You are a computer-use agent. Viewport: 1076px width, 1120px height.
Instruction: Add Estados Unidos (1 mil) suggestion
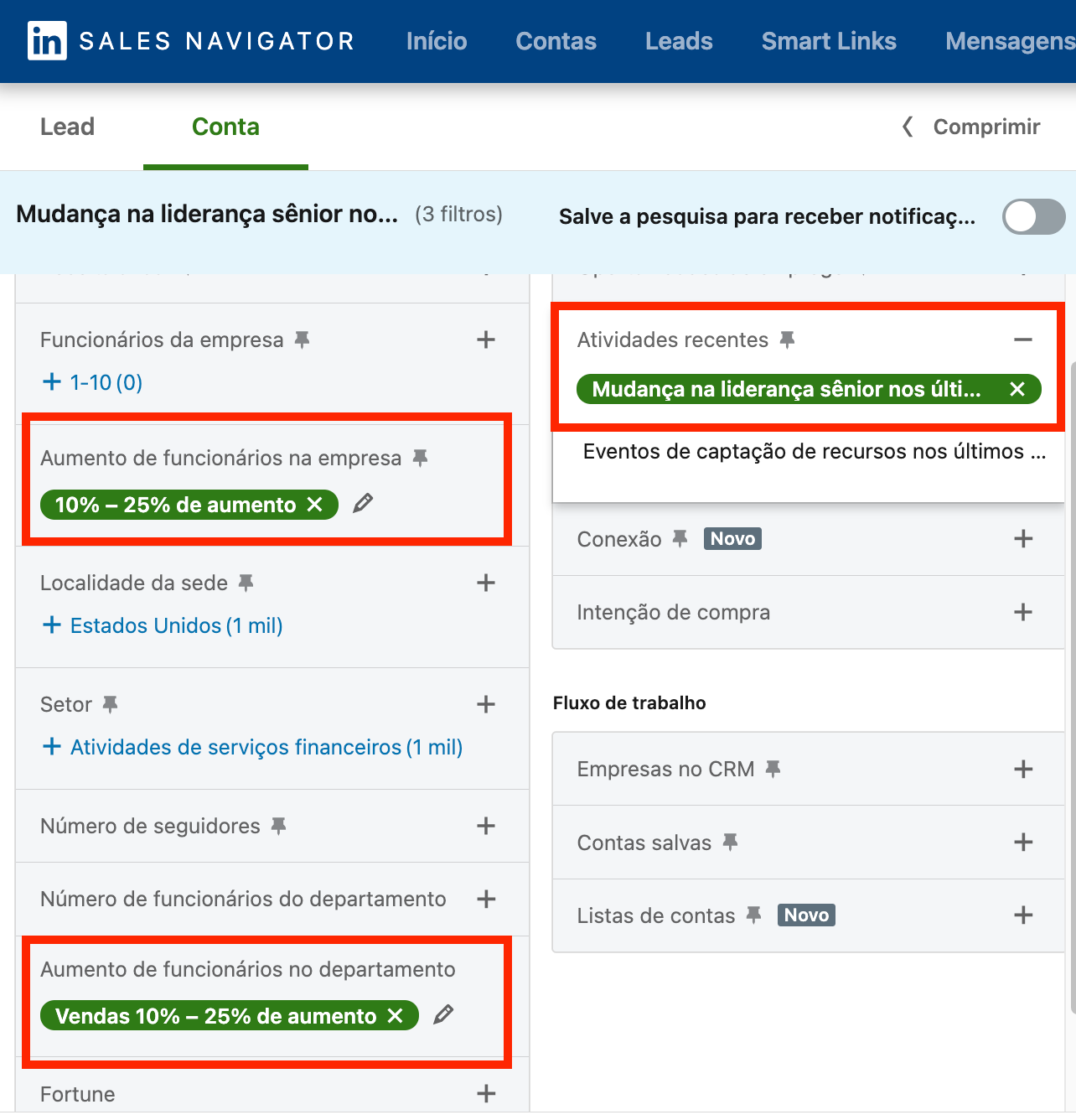[163, 625]
